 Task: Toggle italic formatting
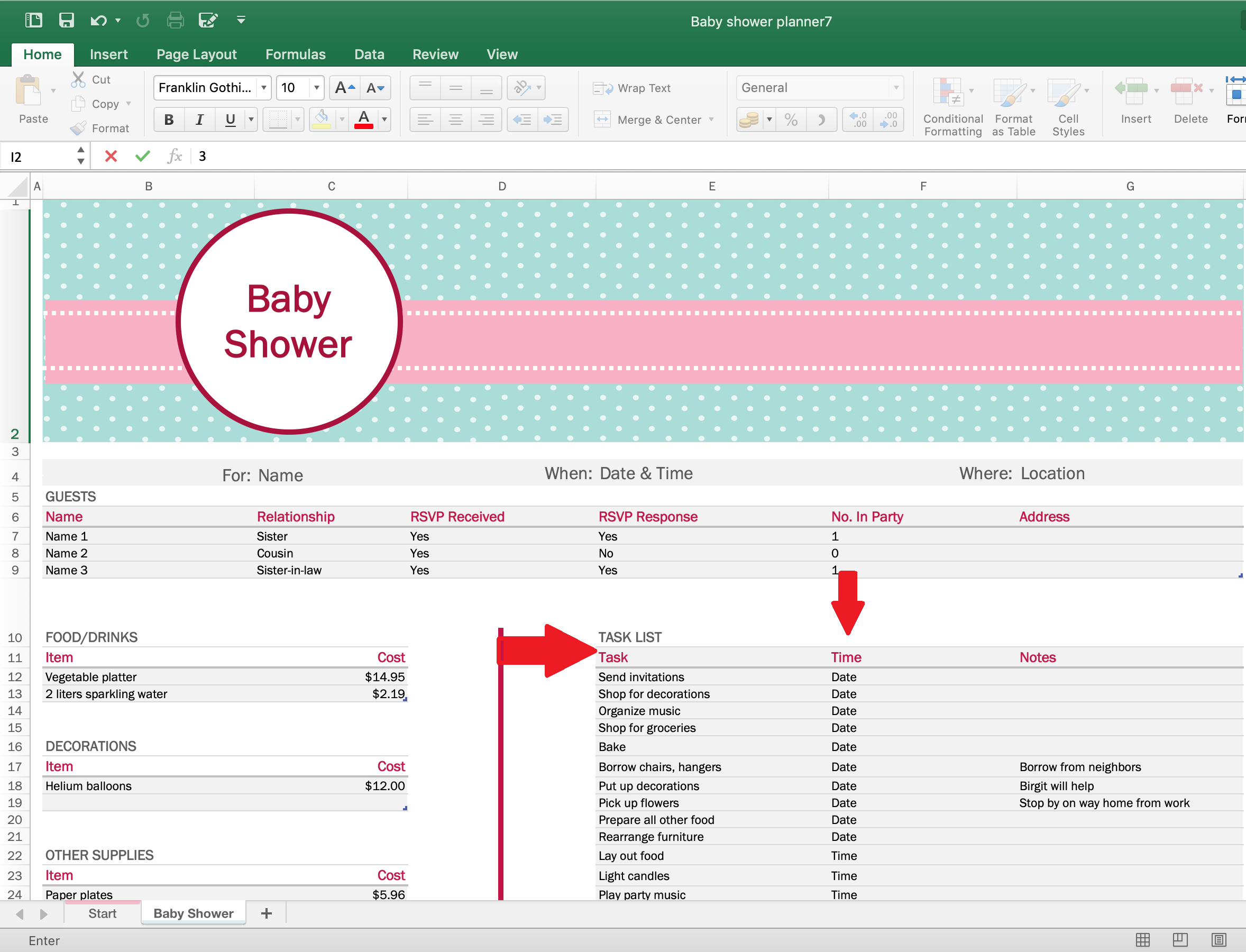click(199, 119)
